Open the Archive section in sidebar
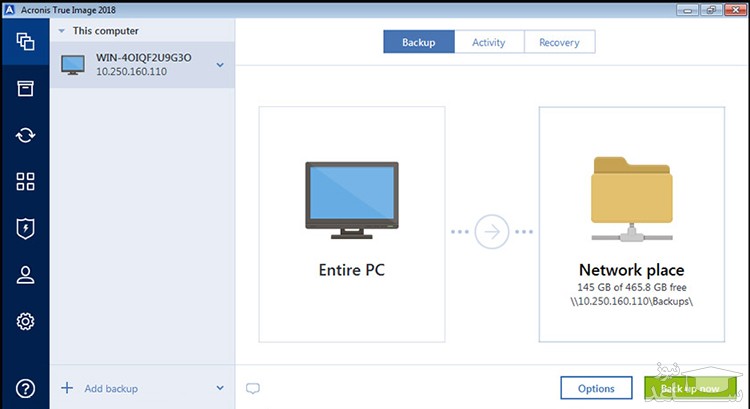Image resolution: width=750 pixels, height=409 pixels. point(25,89)
